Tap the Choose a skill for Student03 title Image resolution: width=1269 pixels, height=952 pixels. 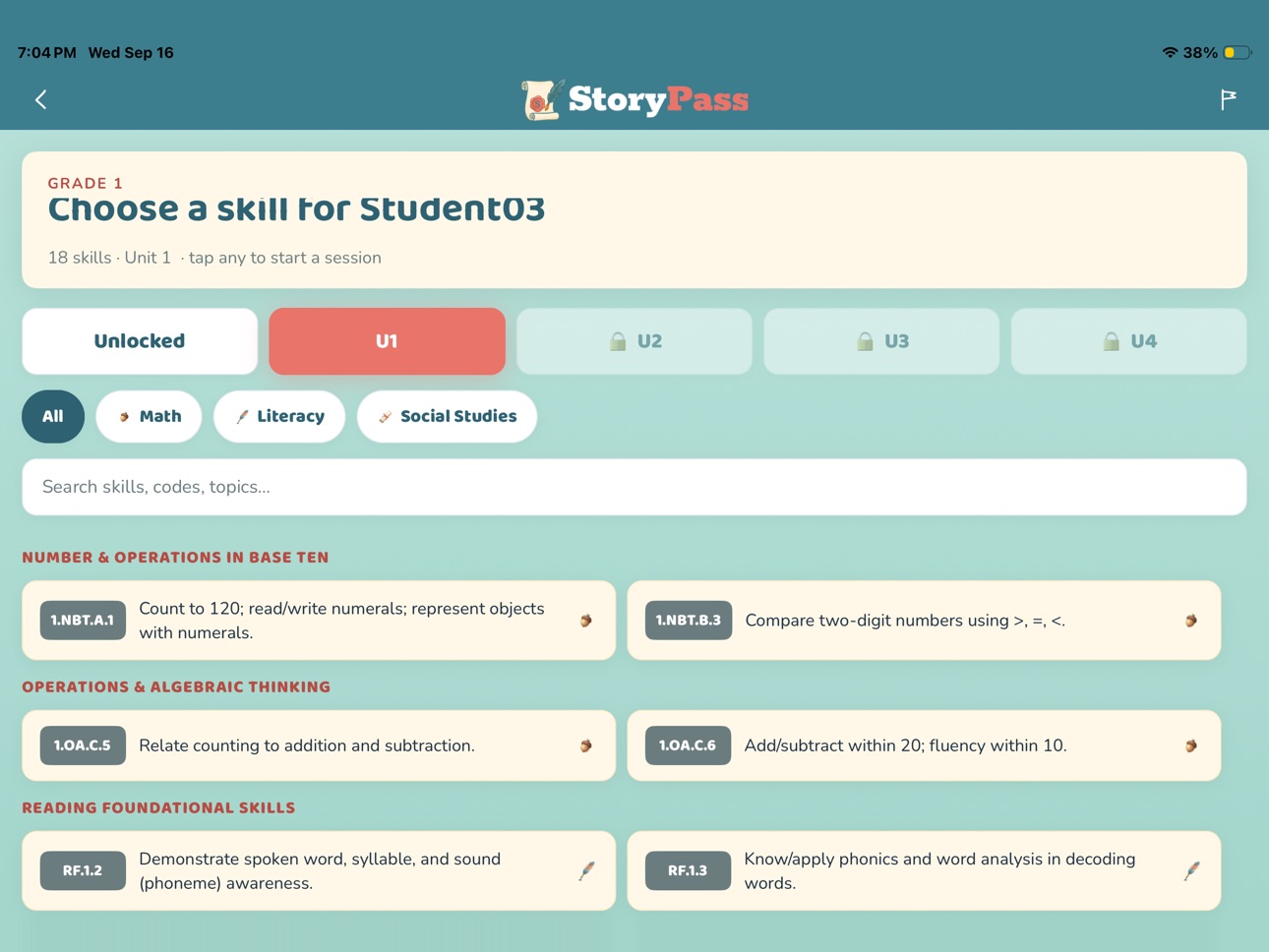tap(296, 208)
